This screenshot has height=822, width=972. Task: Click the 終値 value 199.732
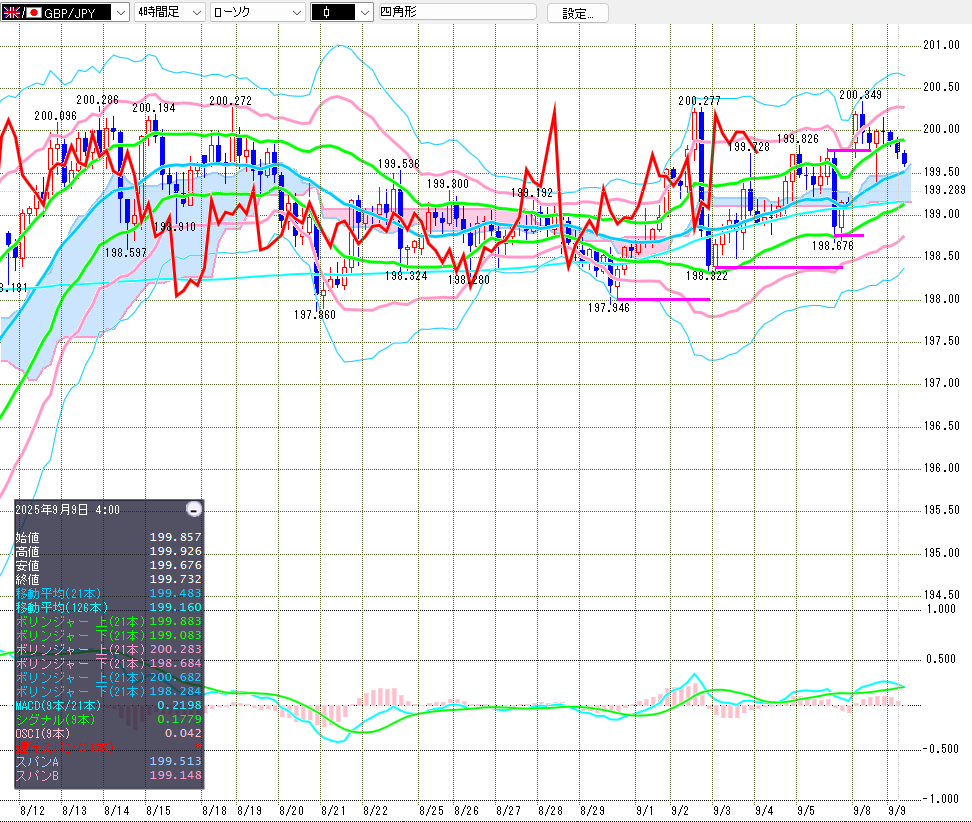click(x=175, y=579)
